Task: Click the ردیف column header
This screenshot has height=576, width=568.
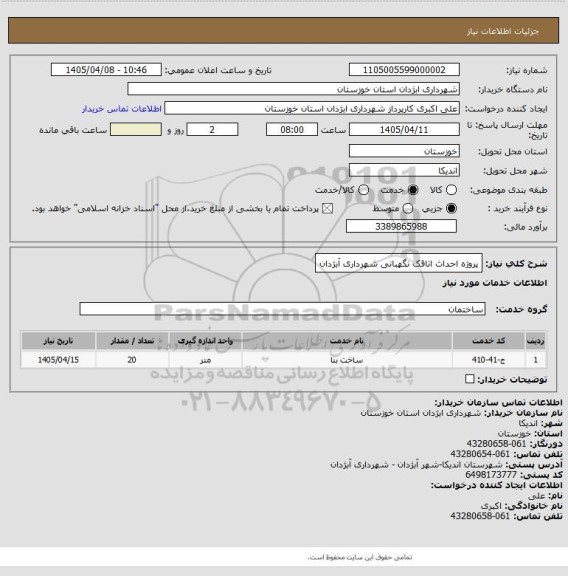Action: point(535,341)
